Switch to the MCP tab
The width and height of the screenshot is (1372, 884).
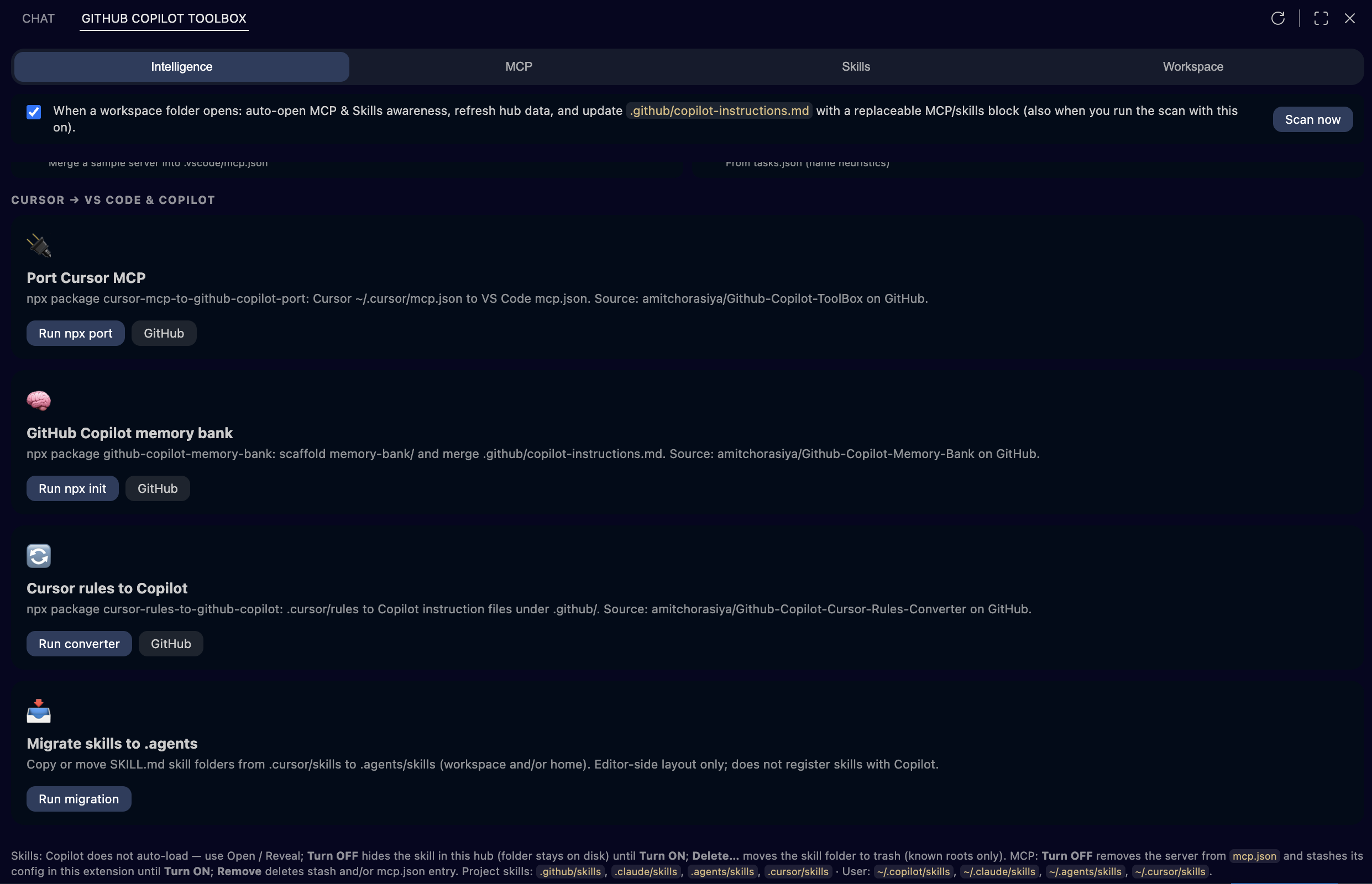click(x=518, y=67)
